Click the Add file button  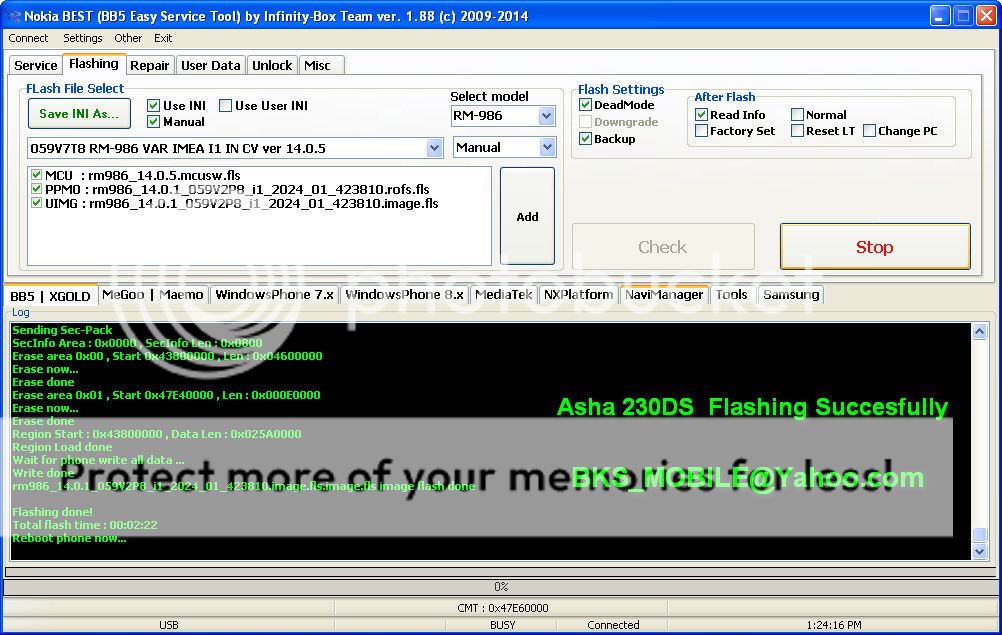tap(527, 216)
